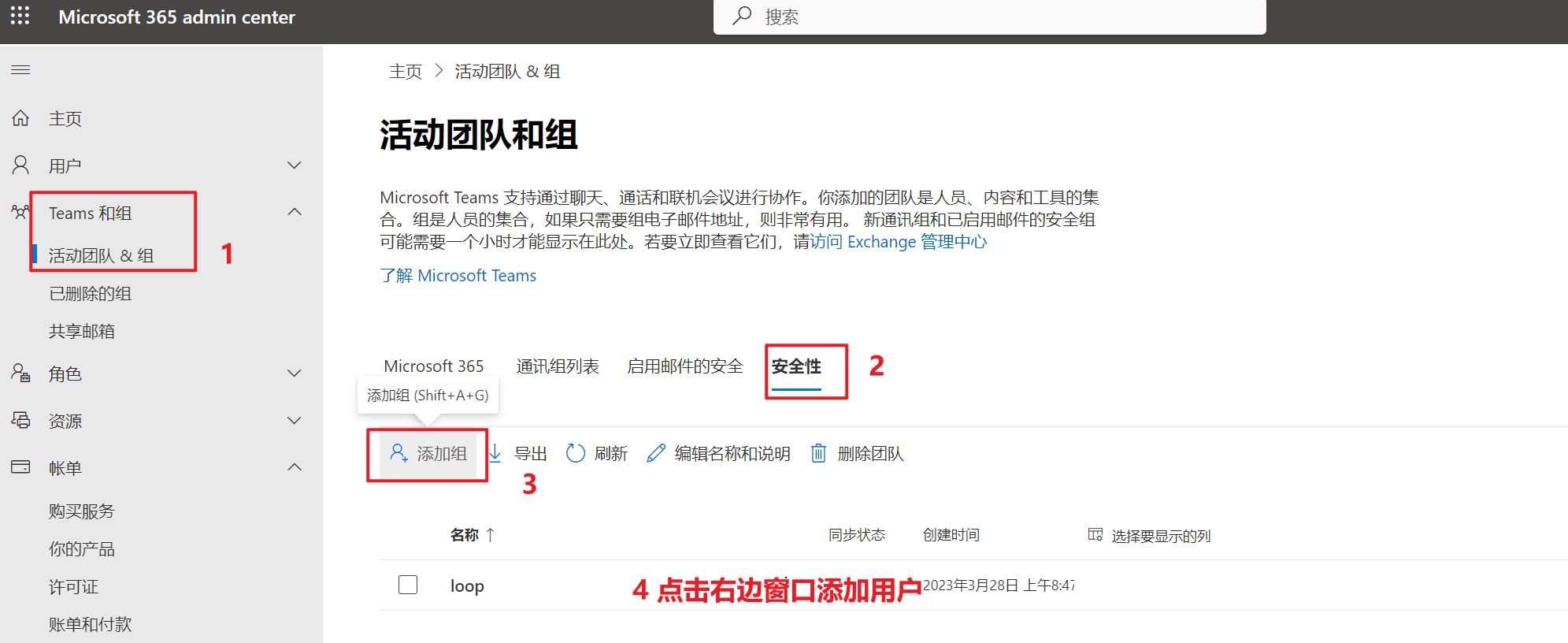Click the 活动团队 & 组 breadcrumb
Screen dimensions: 1568x643
coord(507,71)
